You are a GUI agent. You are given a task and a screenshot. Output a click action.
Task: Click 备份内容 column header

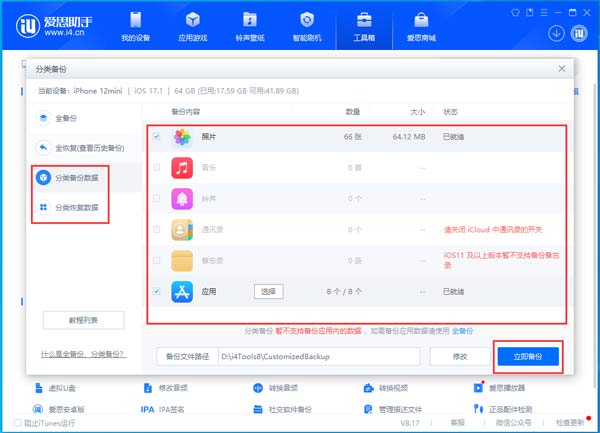pyautogui.click(x=186, y=112)
